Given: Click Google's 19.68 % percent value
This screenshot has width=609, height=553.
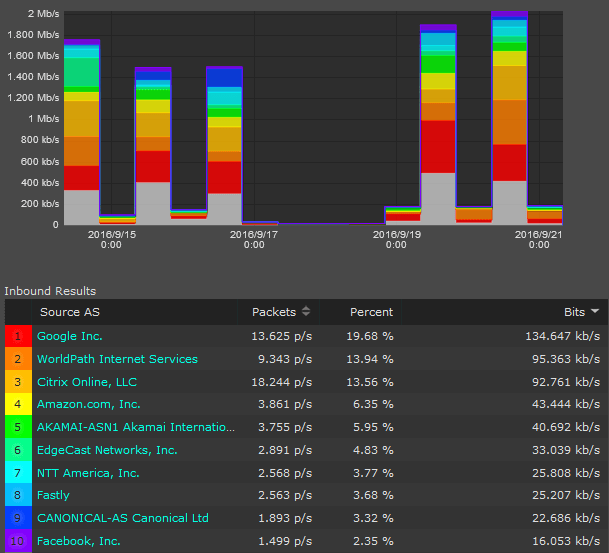Looking at the screenshot, I should [x=370, y=336].
